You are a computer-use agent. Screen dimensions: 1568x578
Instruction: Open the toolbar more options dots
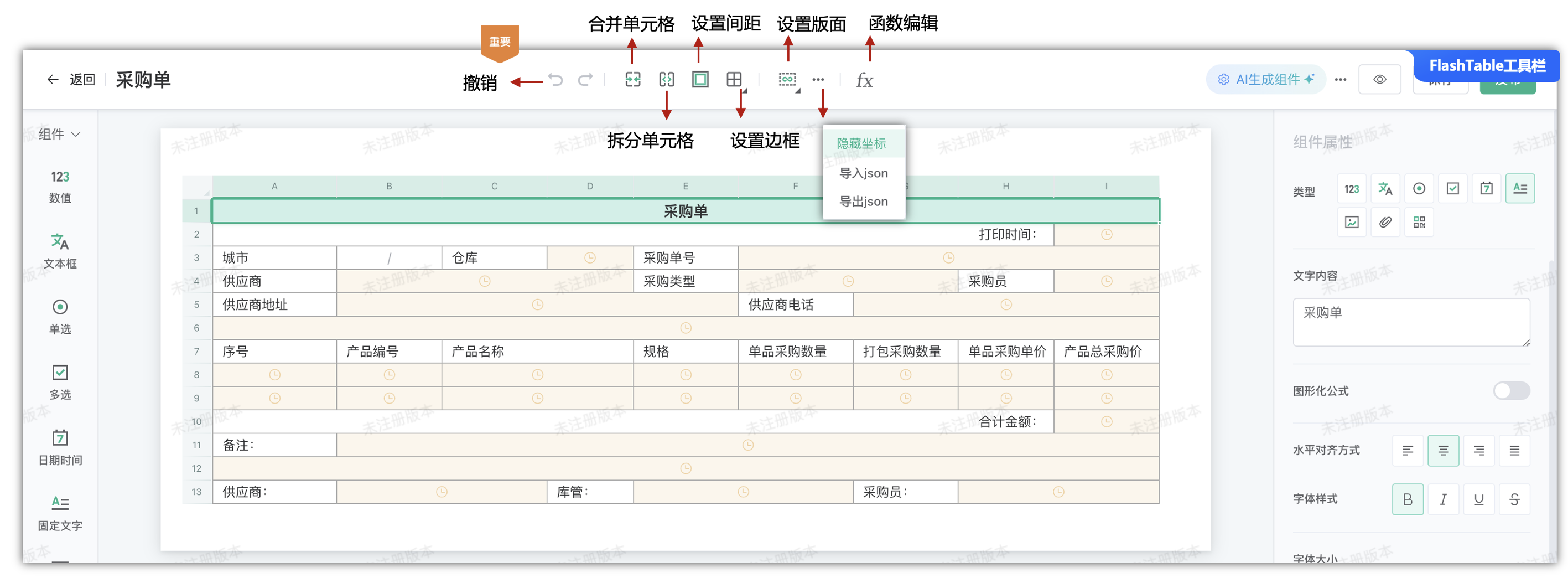click(818, 80)
